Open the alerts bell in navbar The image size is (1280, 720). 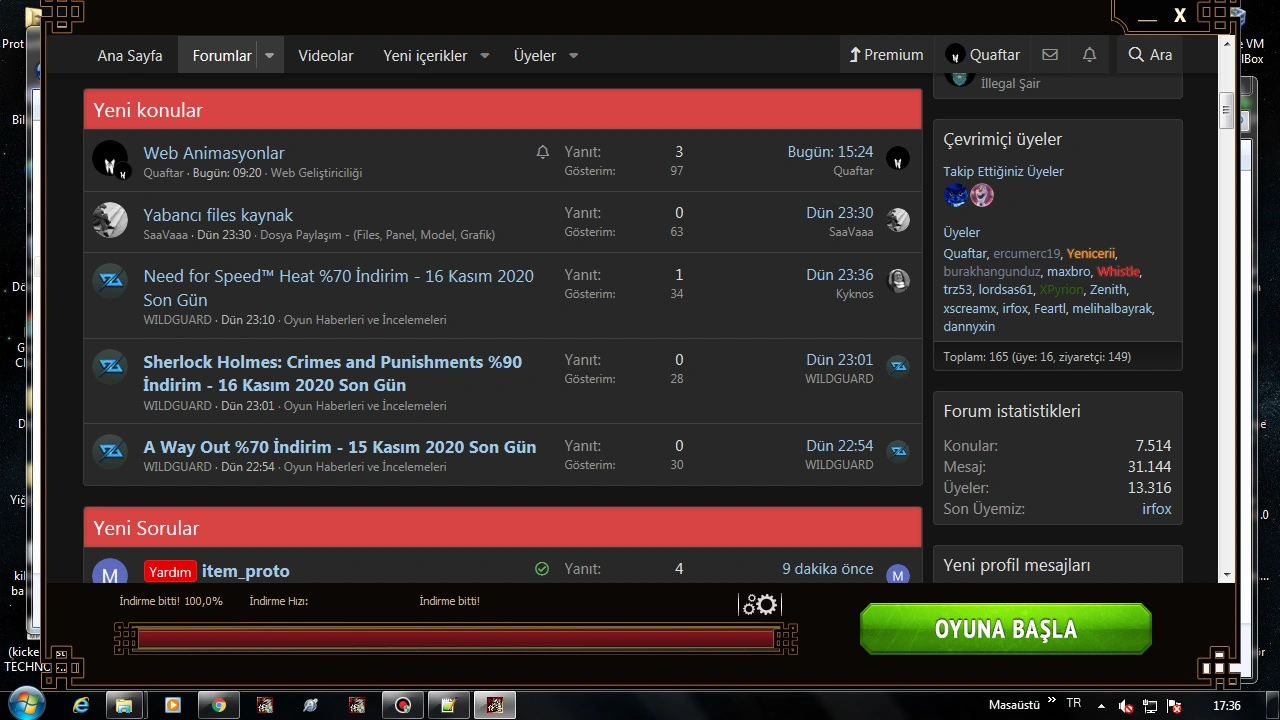1089,55
